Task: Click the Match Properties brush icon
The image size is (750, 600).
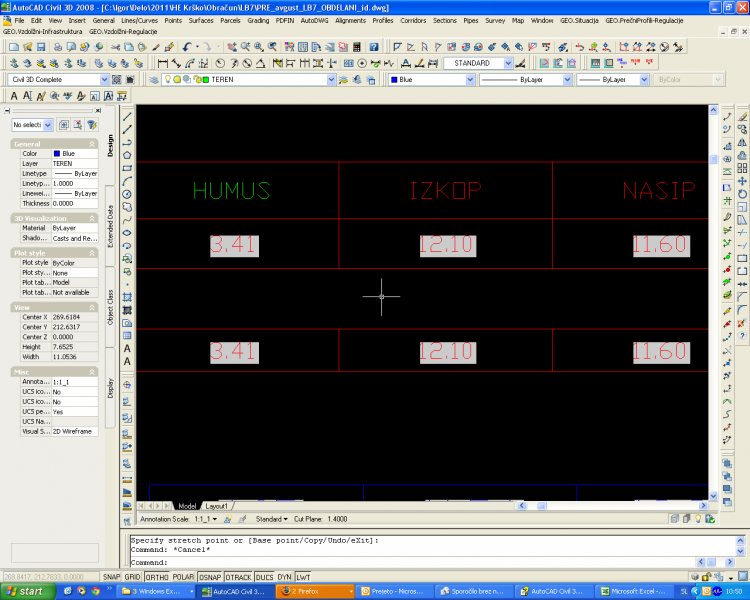Action: (155, 47)
